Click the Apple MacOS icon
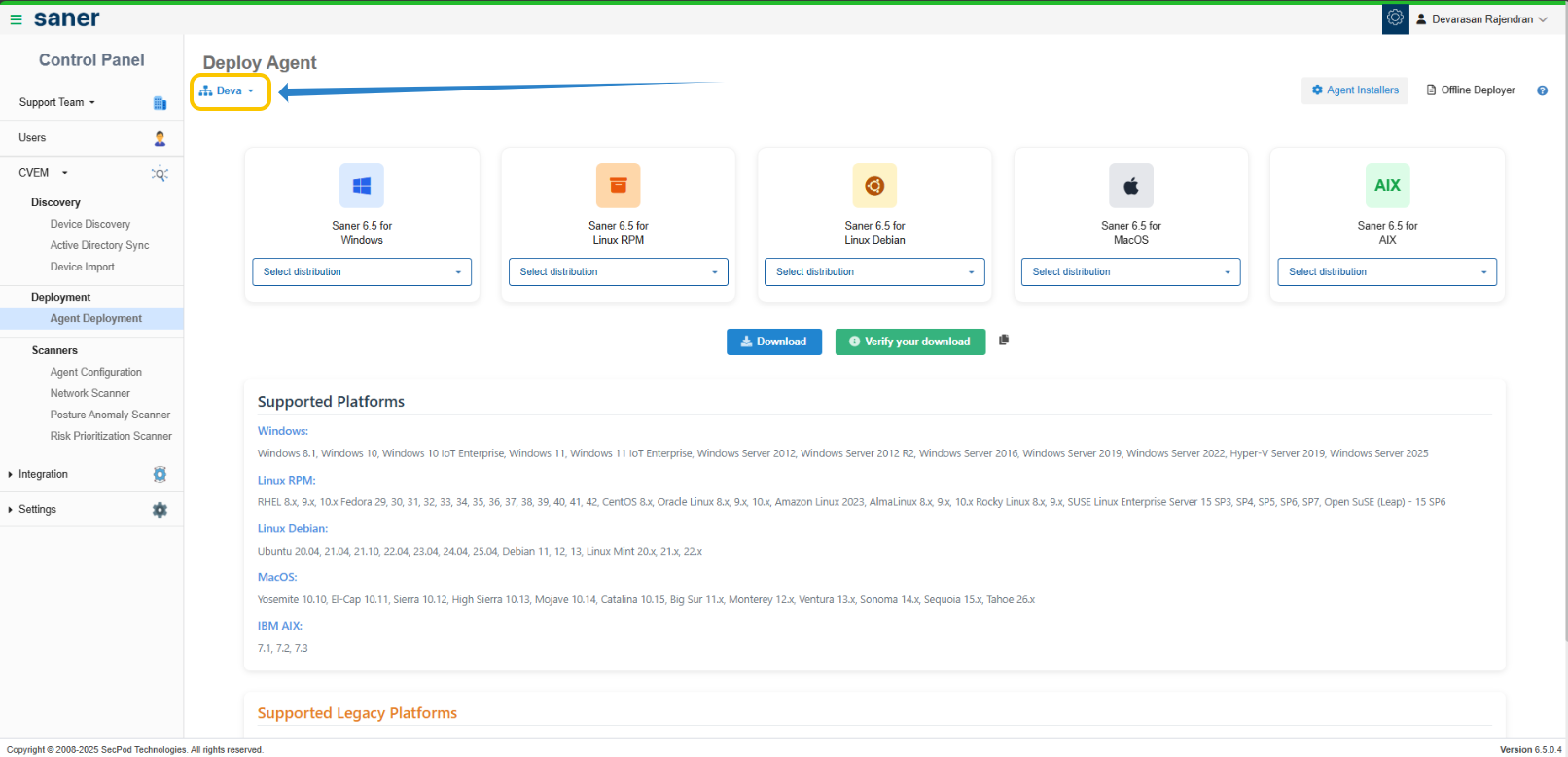The width and height of the screenshot is (1568, 757). coord(1131,186)
